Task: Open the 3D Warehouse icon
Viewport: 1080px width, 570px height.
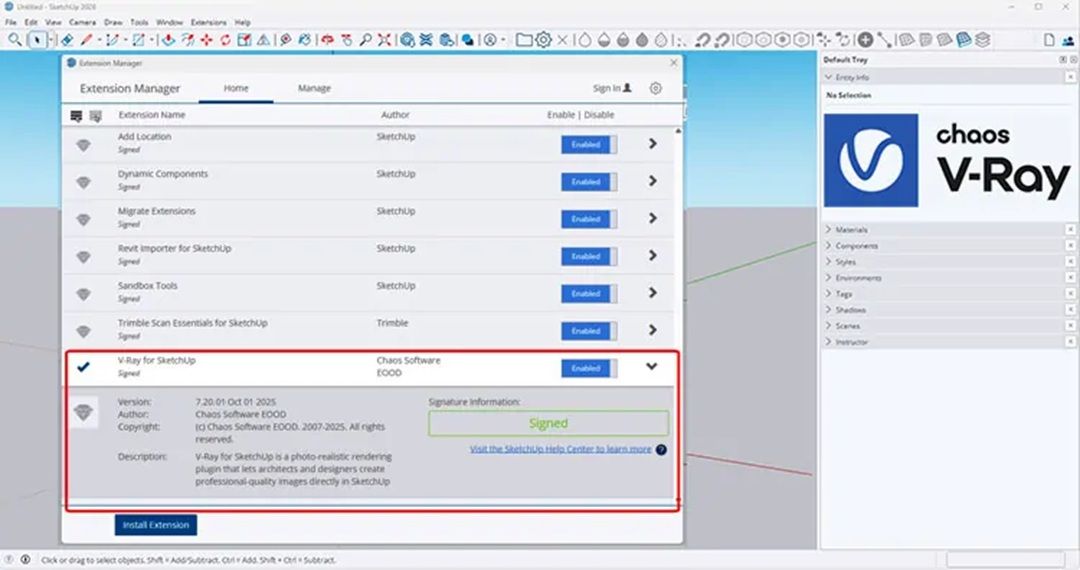Action: pos(407,40)
